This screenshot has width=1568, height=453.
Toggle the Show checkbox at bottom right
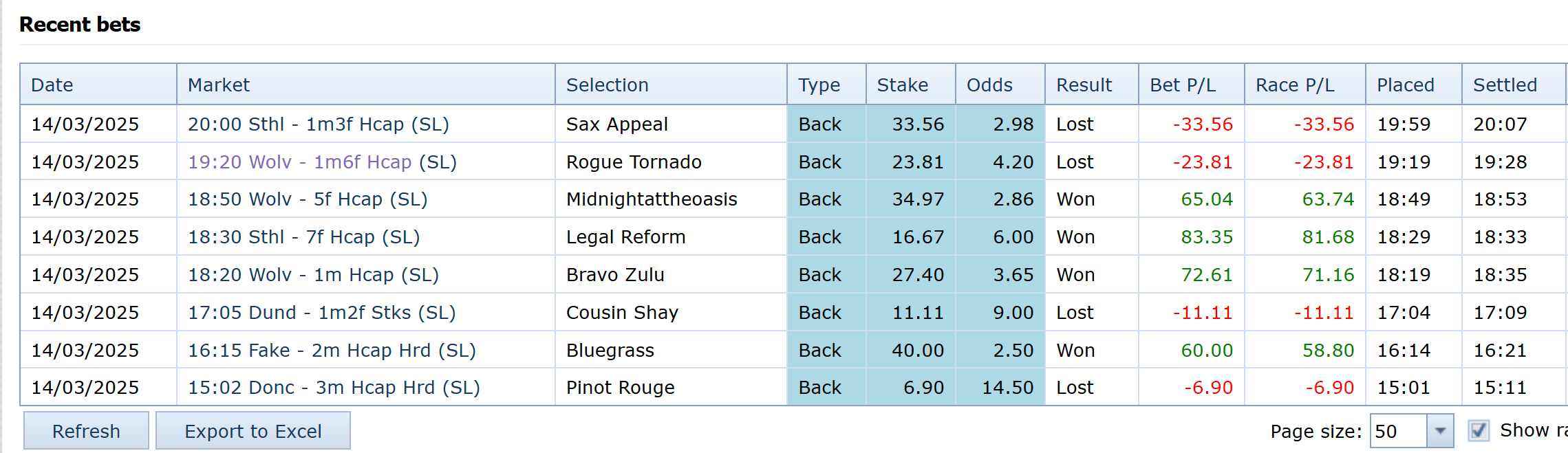pos(1478,431)
